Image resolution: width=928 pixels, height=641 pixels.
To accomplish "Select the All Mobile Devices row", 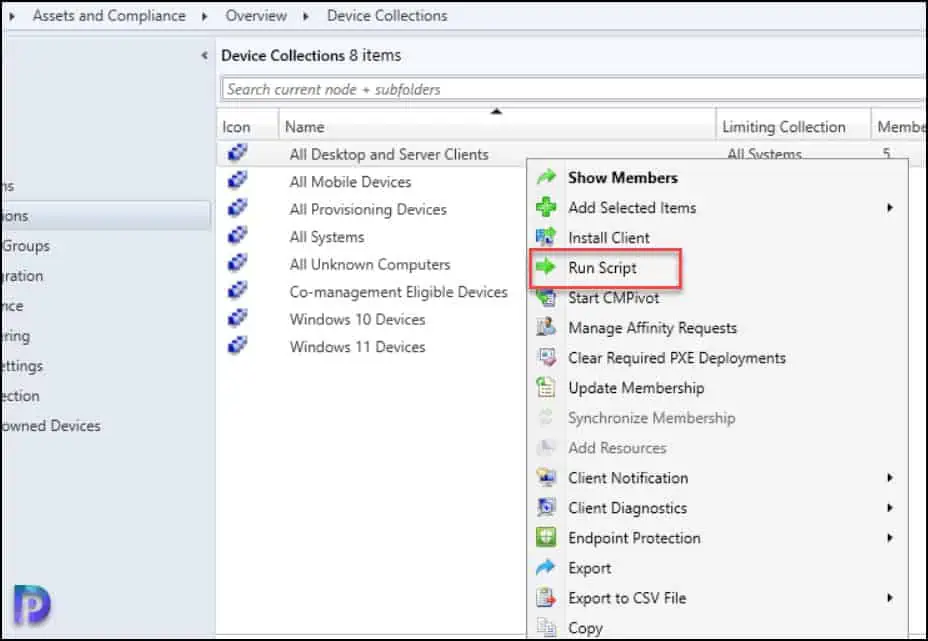I will (371, 181).
